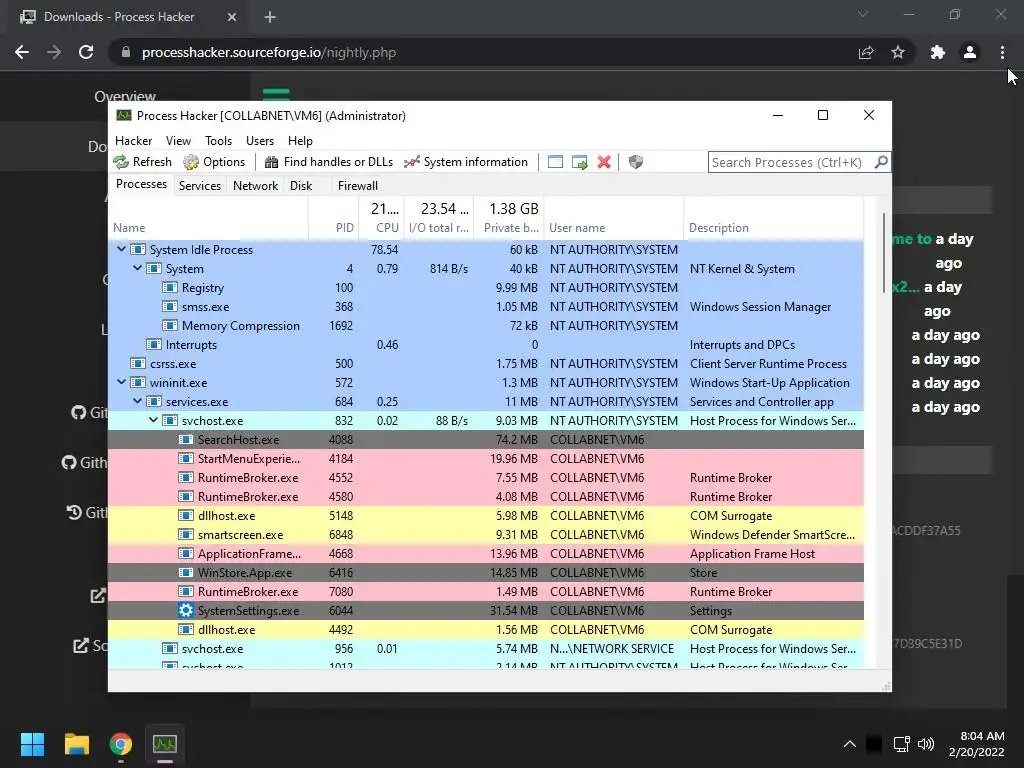1024x768 pixels.
Task: Click the Process Hacker taskbar icon
Action: (165, 744)
